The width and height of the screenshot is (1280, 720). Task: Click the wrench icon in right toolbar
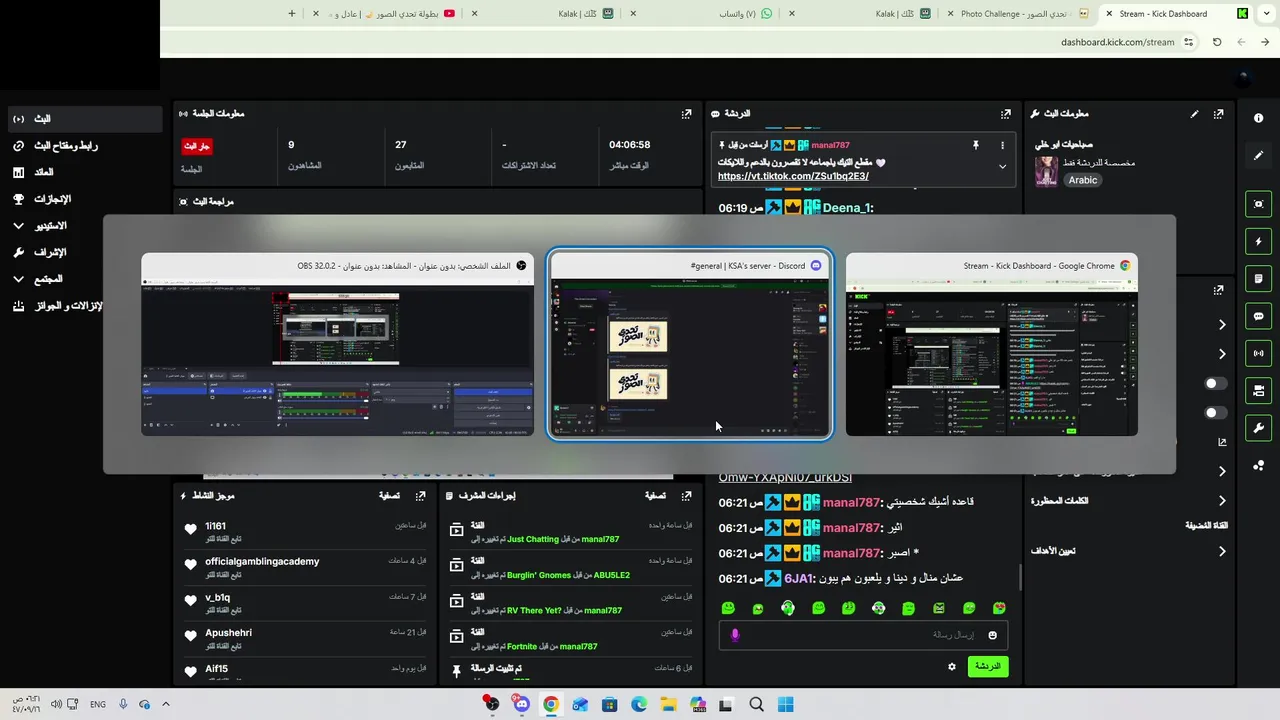click(1258, 428)
